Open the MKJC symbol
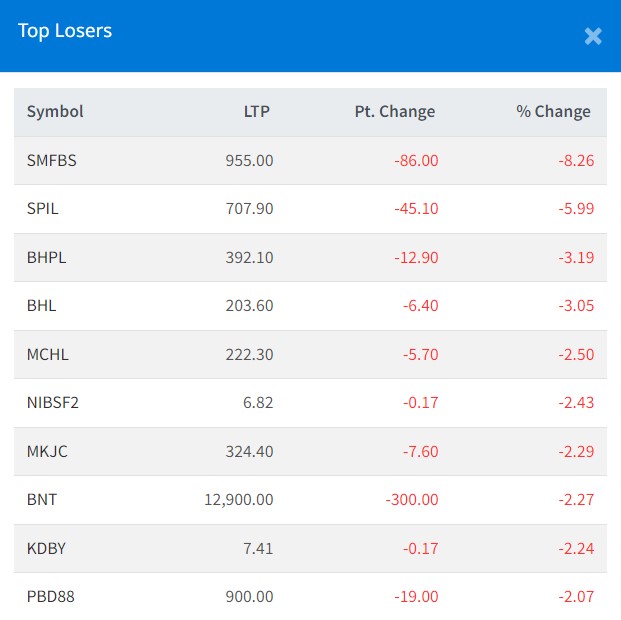This screenshot has width=621, height=620. pyautogui.click(x=47, y=451)
